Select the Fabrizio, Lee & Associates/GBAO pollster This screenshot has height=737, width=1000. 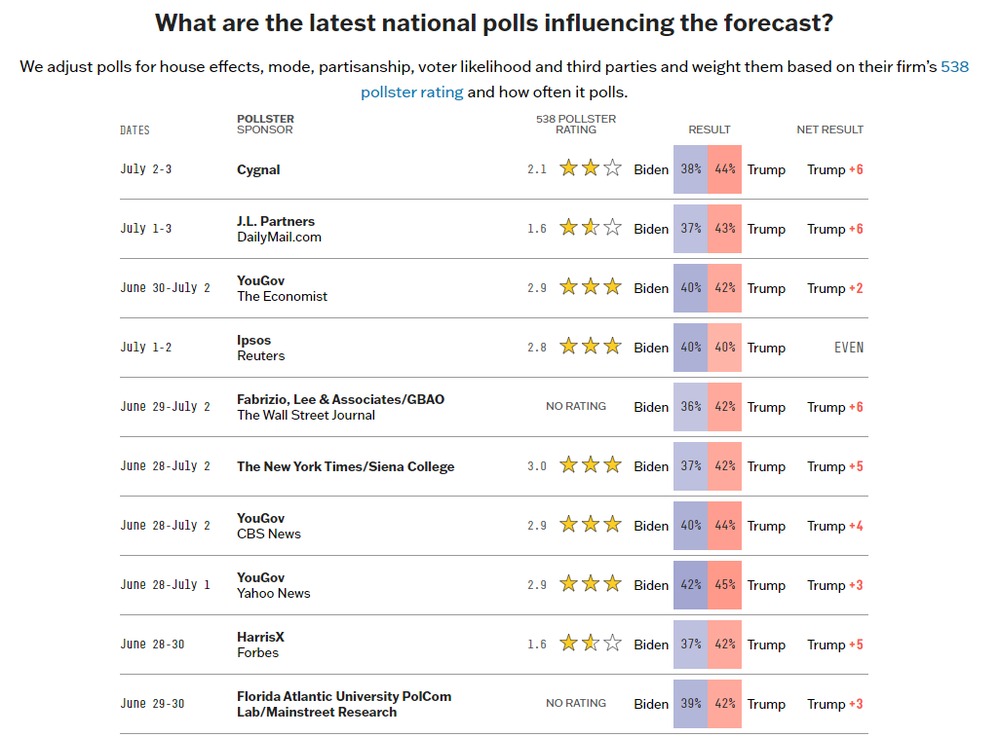point(341,399)
